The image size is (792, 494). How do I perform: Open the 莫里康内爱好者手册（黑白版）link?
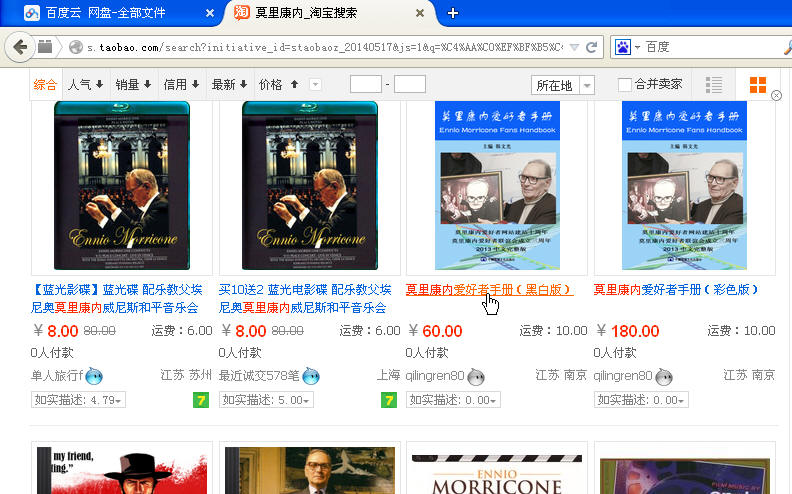coord(489,289)
